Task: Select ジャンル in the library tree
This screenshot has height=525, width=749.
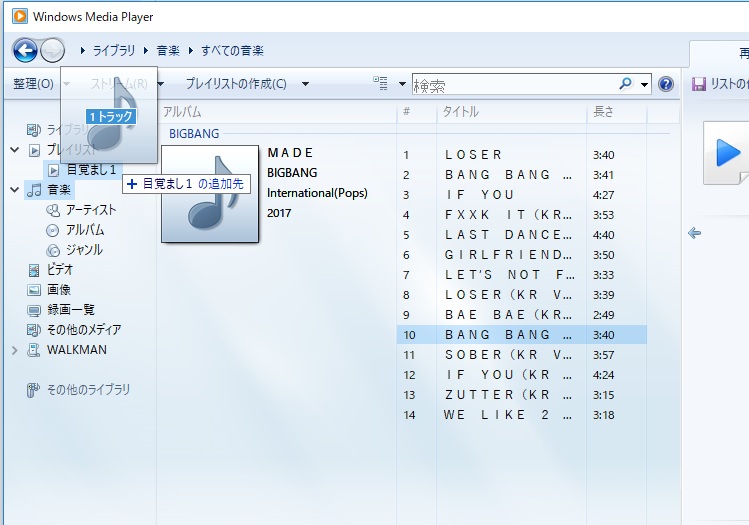Action: pos(84,250)
